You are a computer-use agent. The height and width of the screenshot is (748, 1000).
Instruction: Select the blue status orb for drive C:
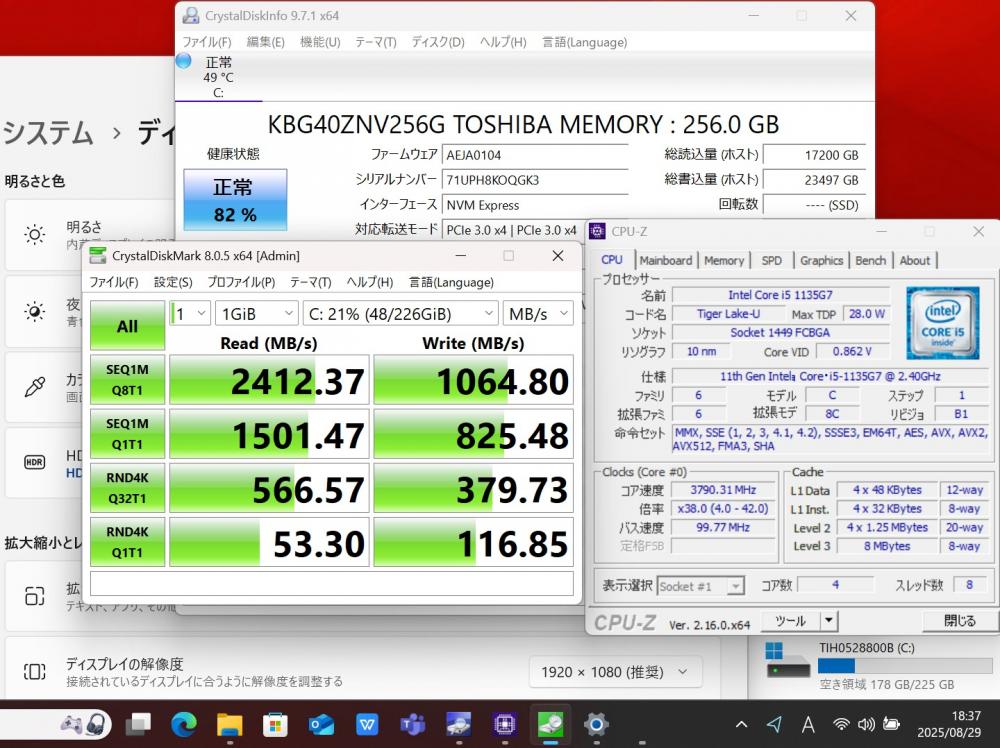pos(184,61)
